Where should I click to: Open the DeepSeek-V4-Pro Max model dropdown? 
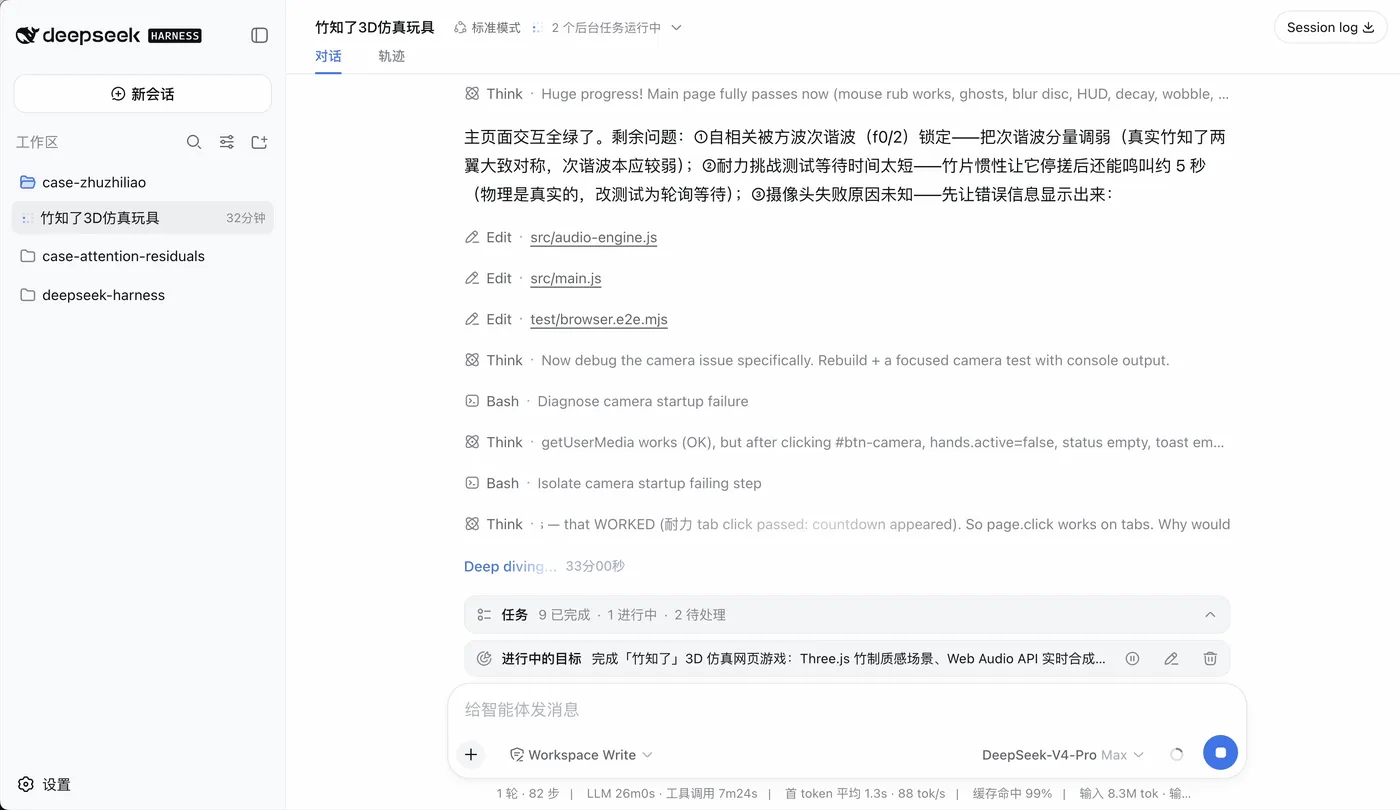[x=1063, y=755]
